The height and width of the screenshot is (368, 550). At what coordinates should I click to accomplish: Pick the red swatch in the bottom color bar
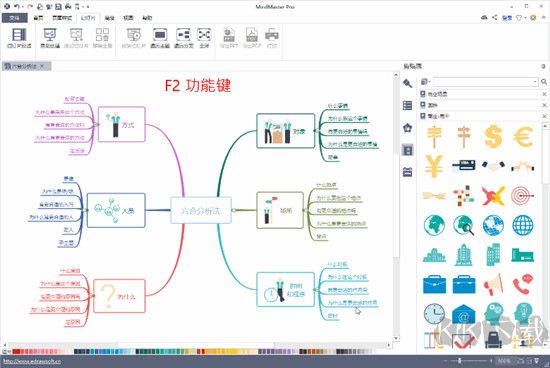click(16, 351)
